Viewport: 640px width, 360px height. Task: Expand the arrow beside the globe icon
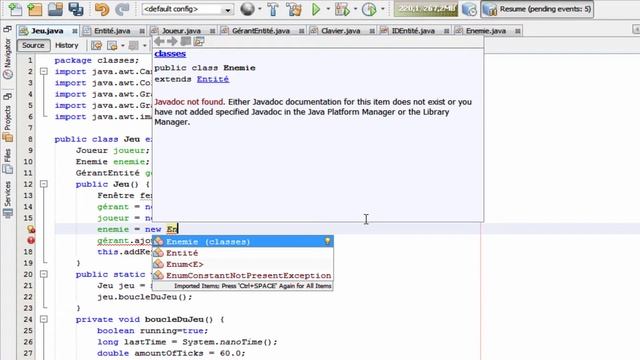click(x=260, y=9)
